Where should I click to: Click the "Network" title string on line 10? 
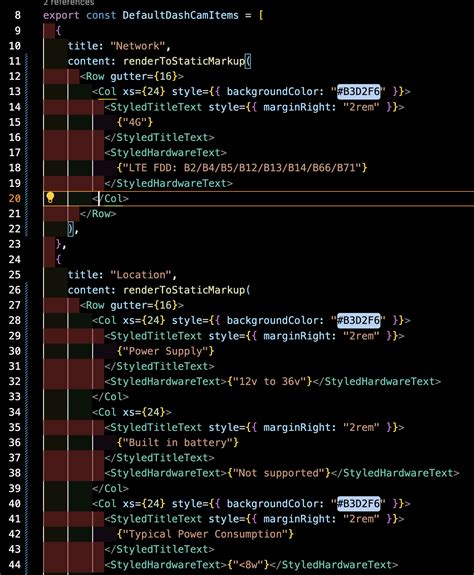point(138,46)
